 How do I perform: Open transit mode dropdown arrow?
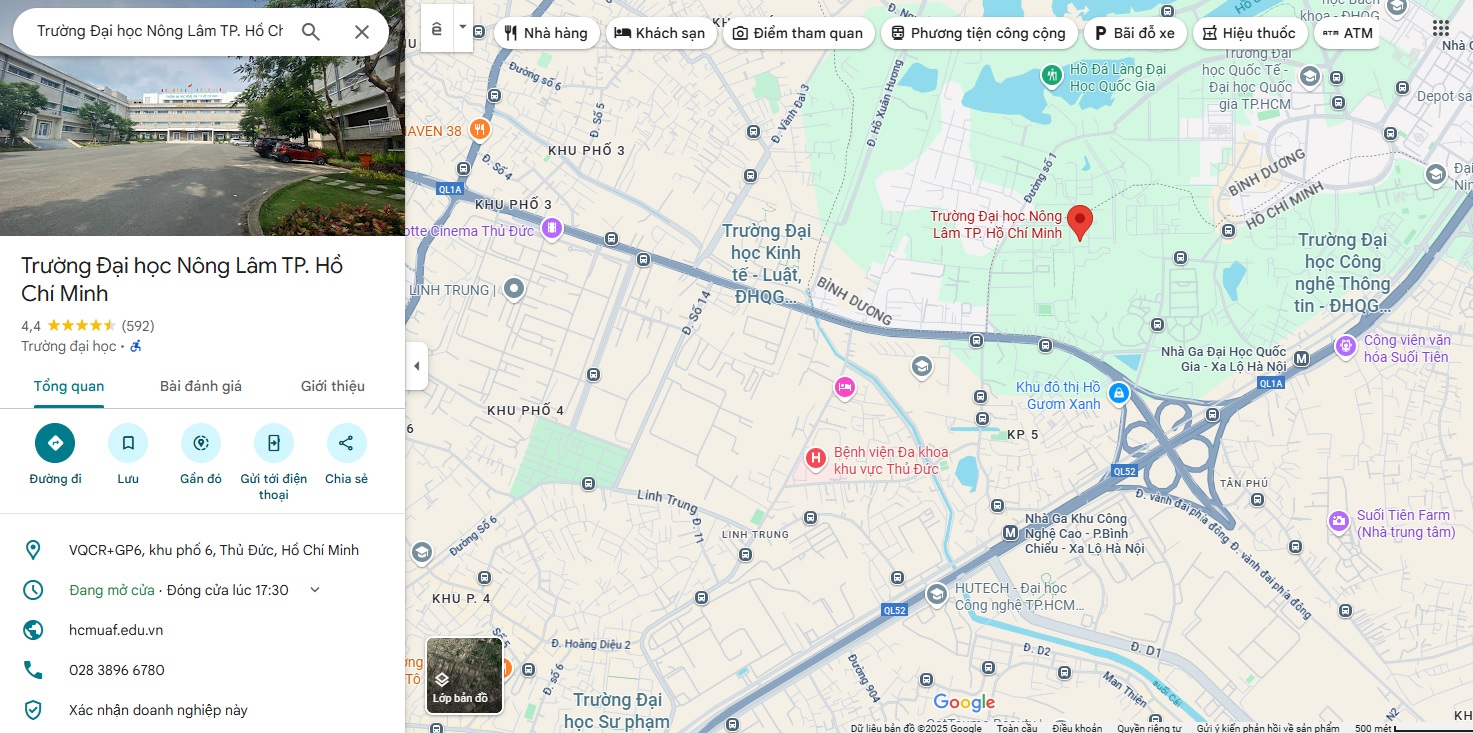(463, 29)
